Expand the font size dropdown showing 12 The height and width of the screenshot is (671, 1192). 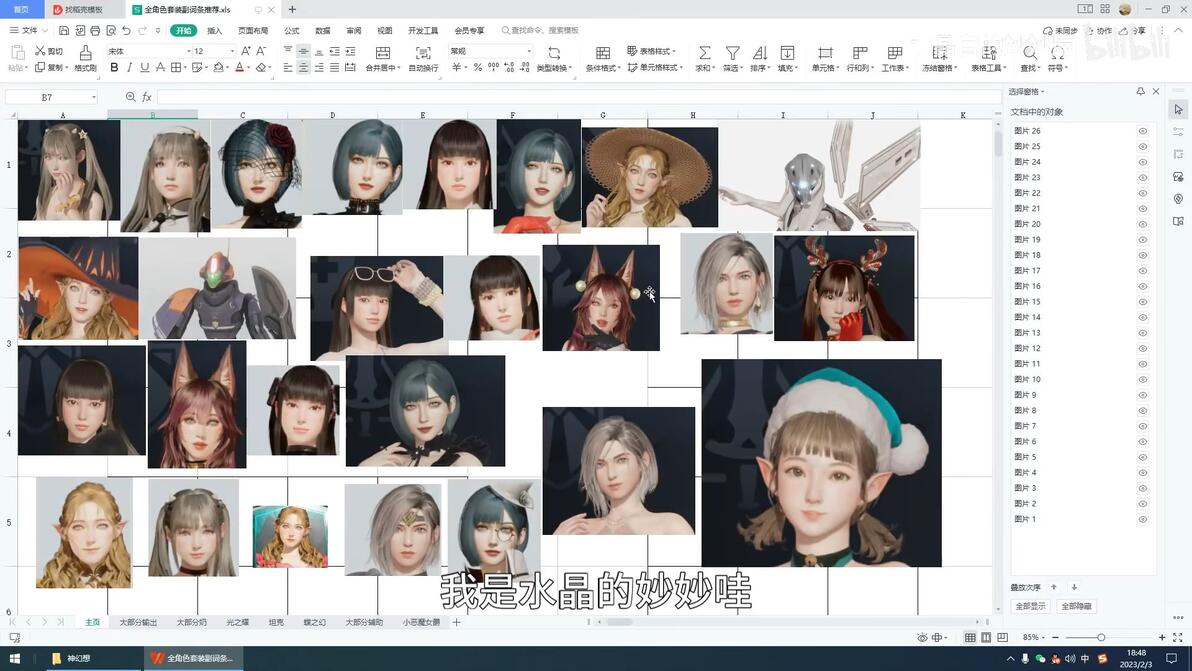tap(232, 51)
